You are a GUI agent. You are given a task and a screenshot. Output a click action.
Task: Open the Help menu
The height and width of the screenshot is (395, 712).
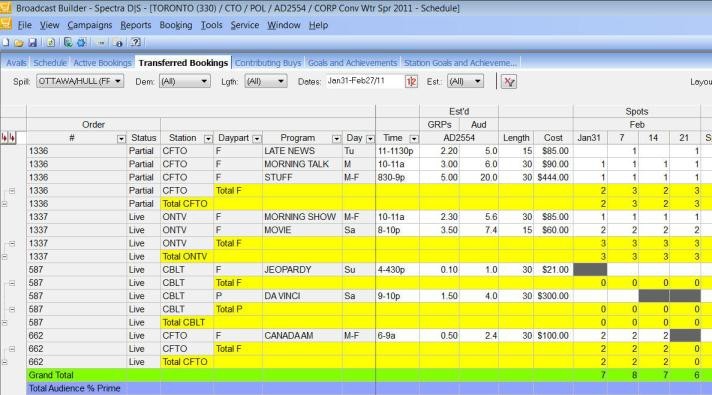pos(318,25)
